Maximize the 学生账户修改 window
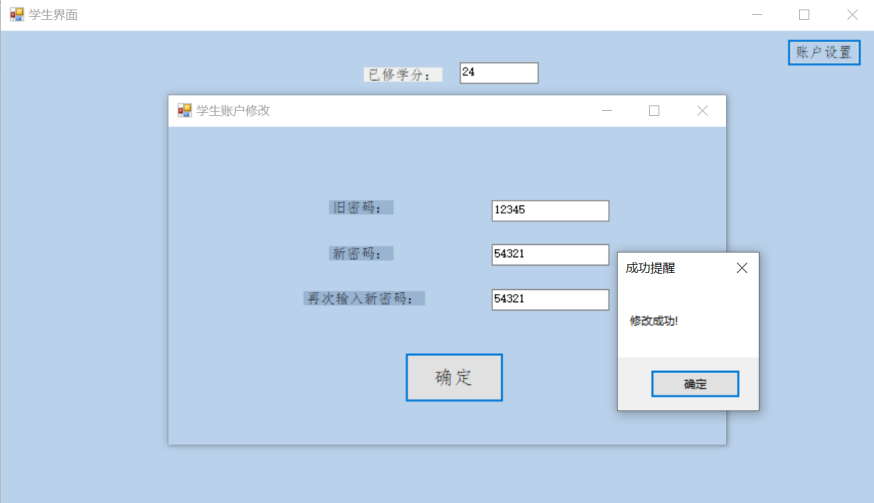 [x=654, y=111]
